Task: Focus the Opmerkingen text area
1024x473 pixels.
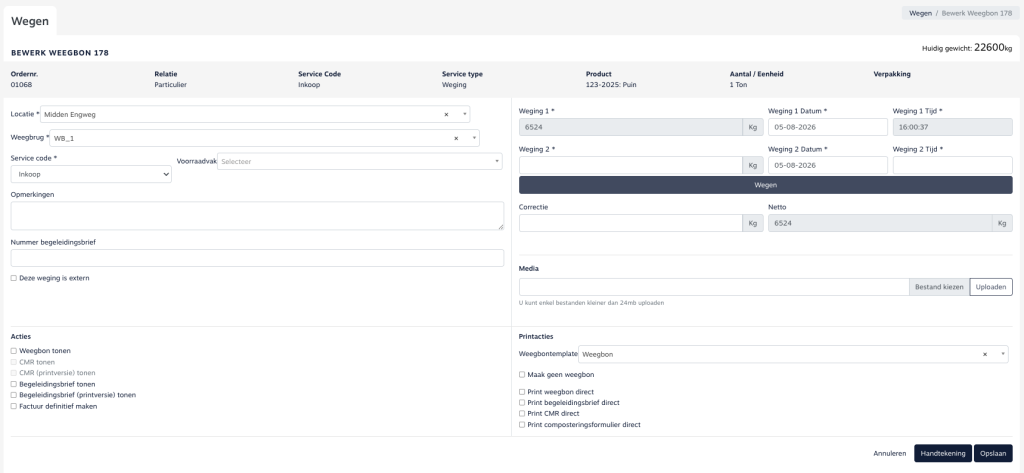Action: 257,216
